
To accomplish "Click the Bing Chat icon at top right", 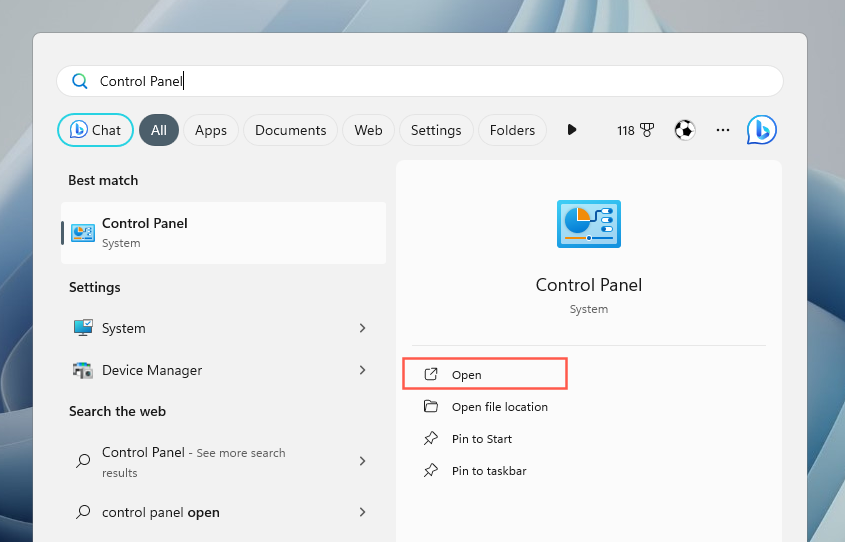I will [x=761, y=130].
